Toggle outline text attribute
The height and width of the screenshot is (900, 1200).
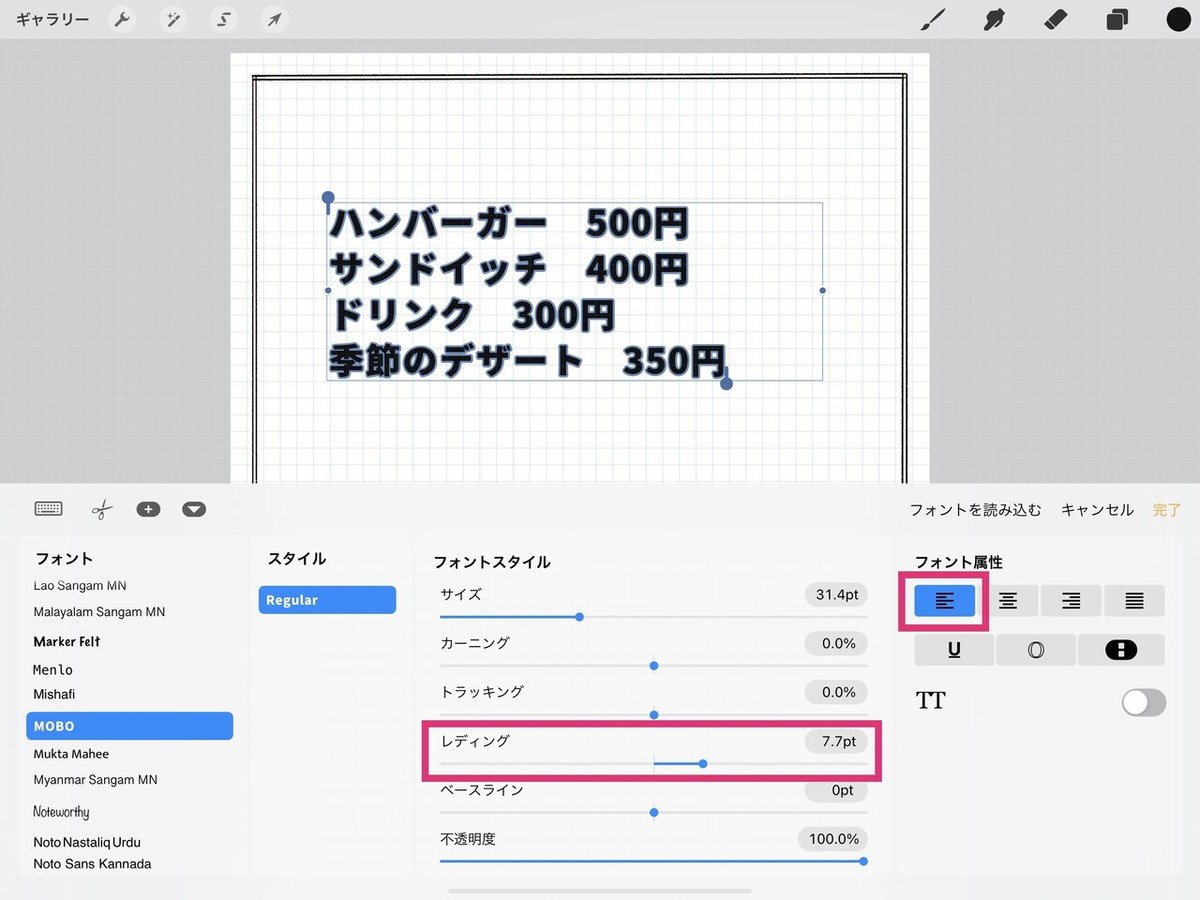pyautogui.click(x=1036, y=650)
